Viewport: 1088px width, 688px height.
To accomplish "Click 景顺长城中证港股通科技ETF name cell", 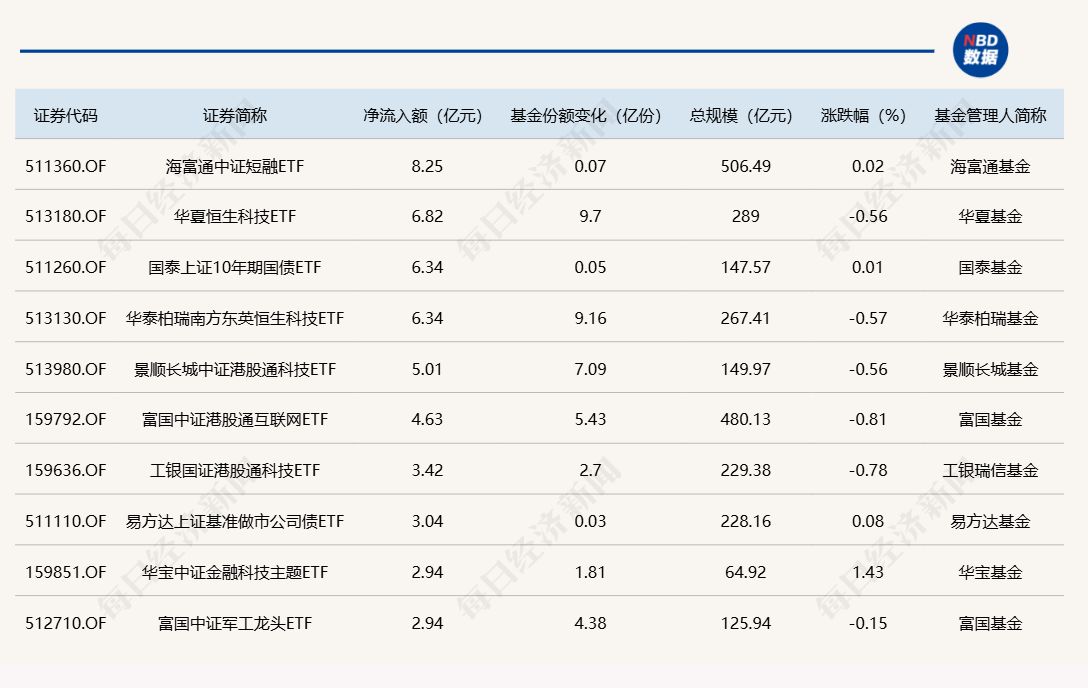I will click(x=235, y=369).
